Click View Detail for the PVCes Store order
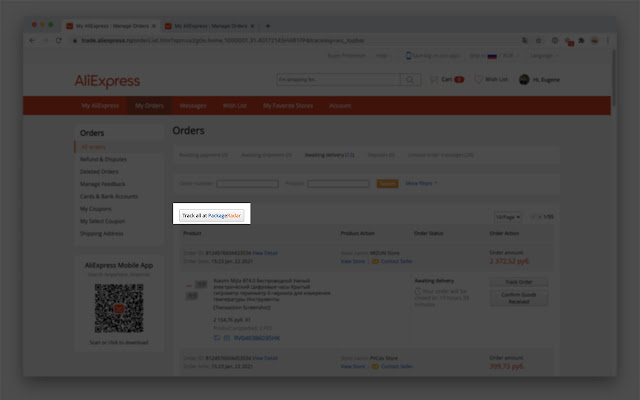The width and height of the screenshot is (640, 400). coord(265,358)
